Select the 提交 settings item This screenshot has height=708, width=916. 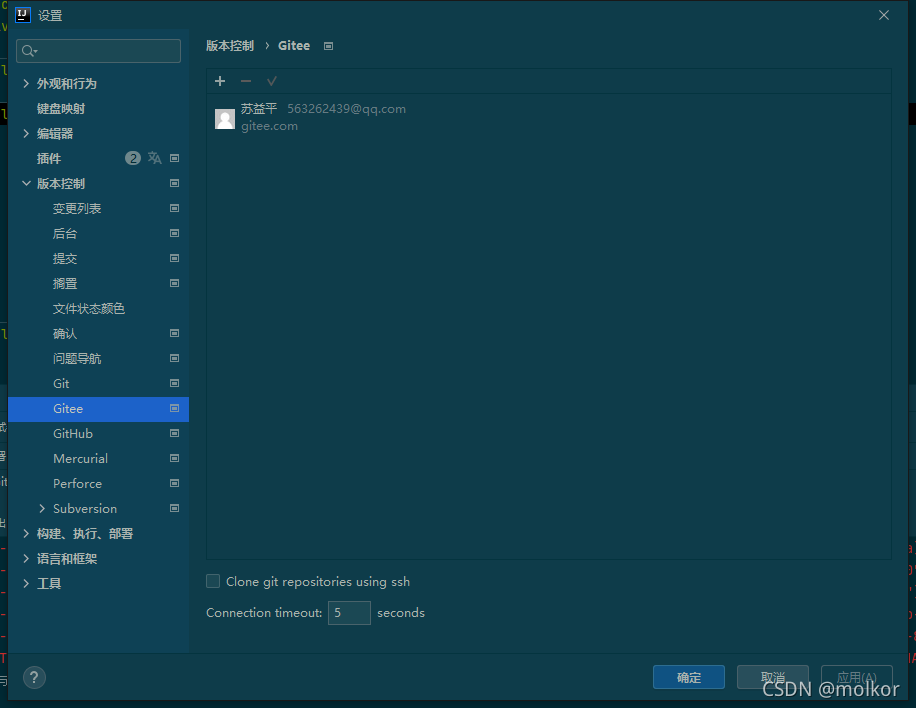(65, 258)
